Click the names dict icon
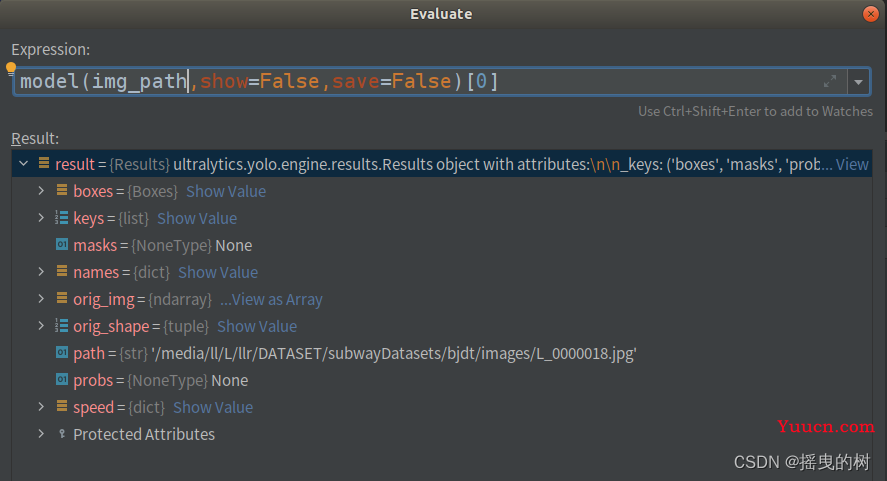This screenshot has height=481, width=887. coord(62,272)
